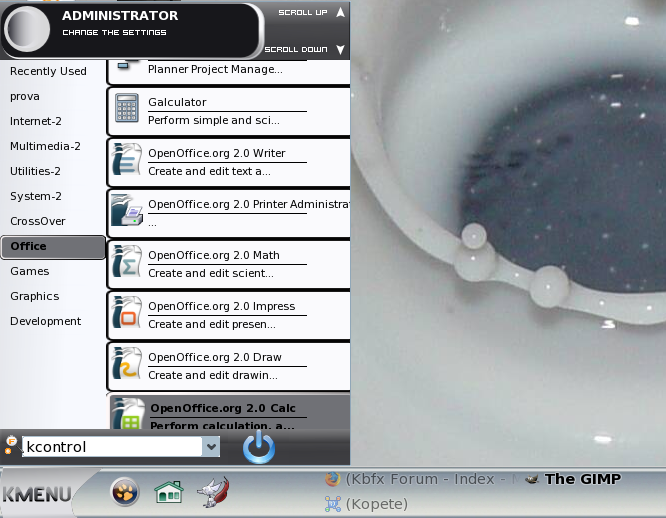Click the Scroll Down arrow
The image size is (666, 518).
click(x=340, y=50)
